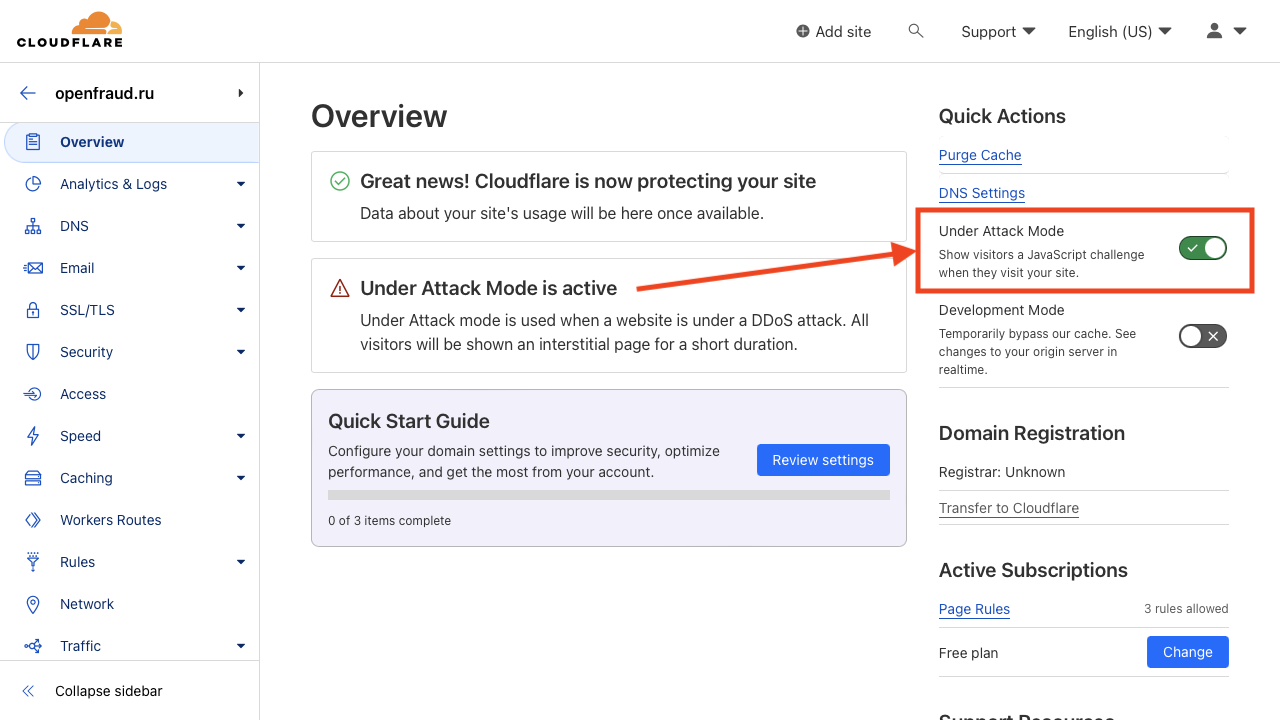This screenshot has height=720, width=1280.
Task: Expand the Speed submenu arrow
Action: click(241, 436)
